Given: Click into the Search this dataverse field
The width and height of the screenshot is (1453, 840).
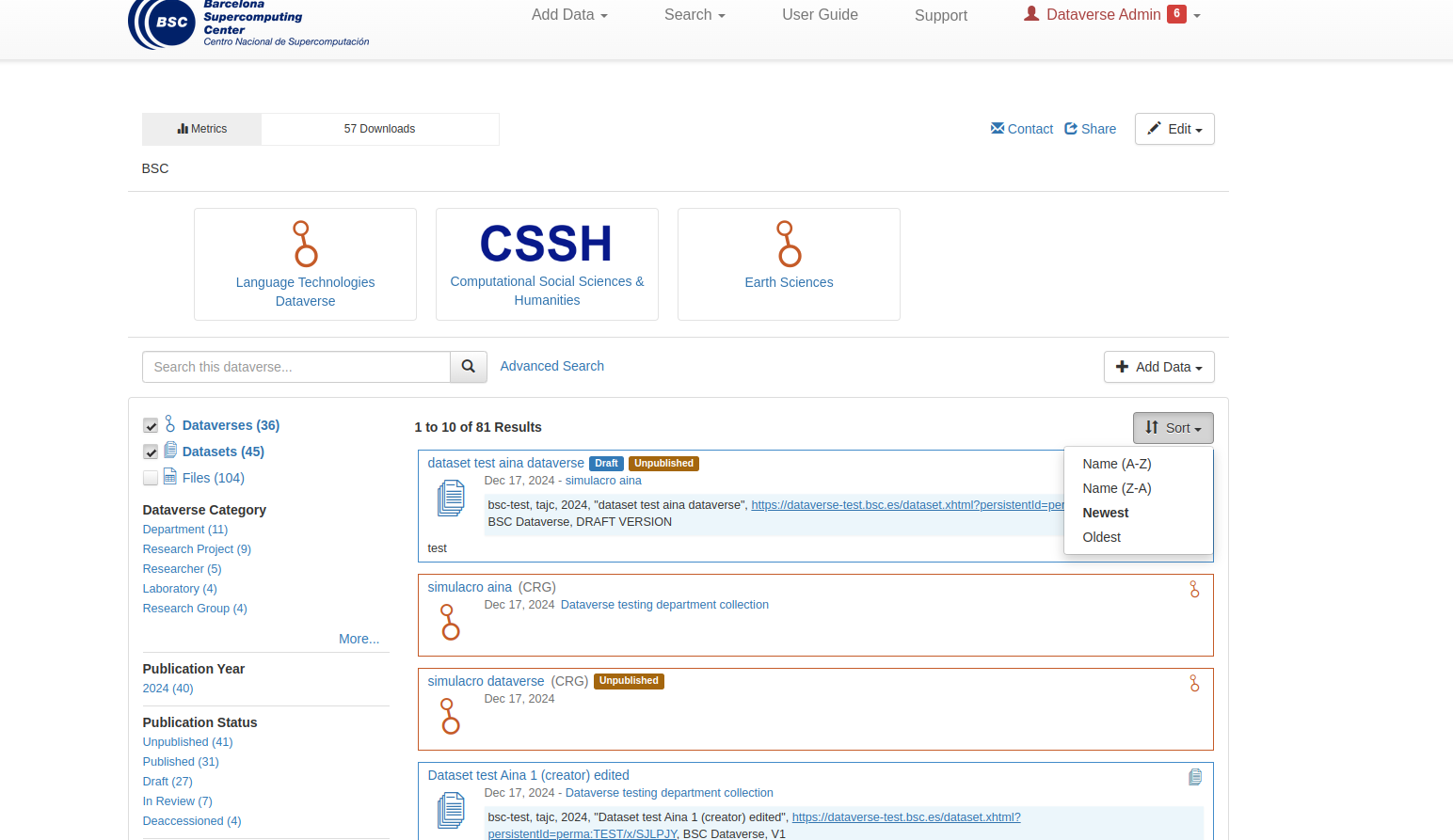Looking at the screenshot, I should (295, 367).
